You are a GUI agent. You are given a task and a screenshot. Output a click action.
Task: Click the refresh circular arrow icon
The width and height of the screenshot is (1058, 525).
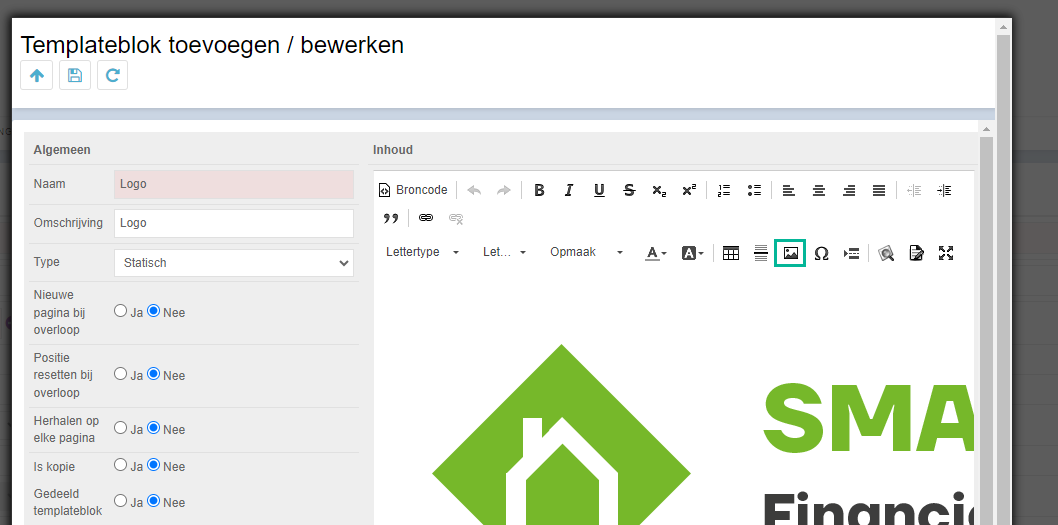(113, 75)
